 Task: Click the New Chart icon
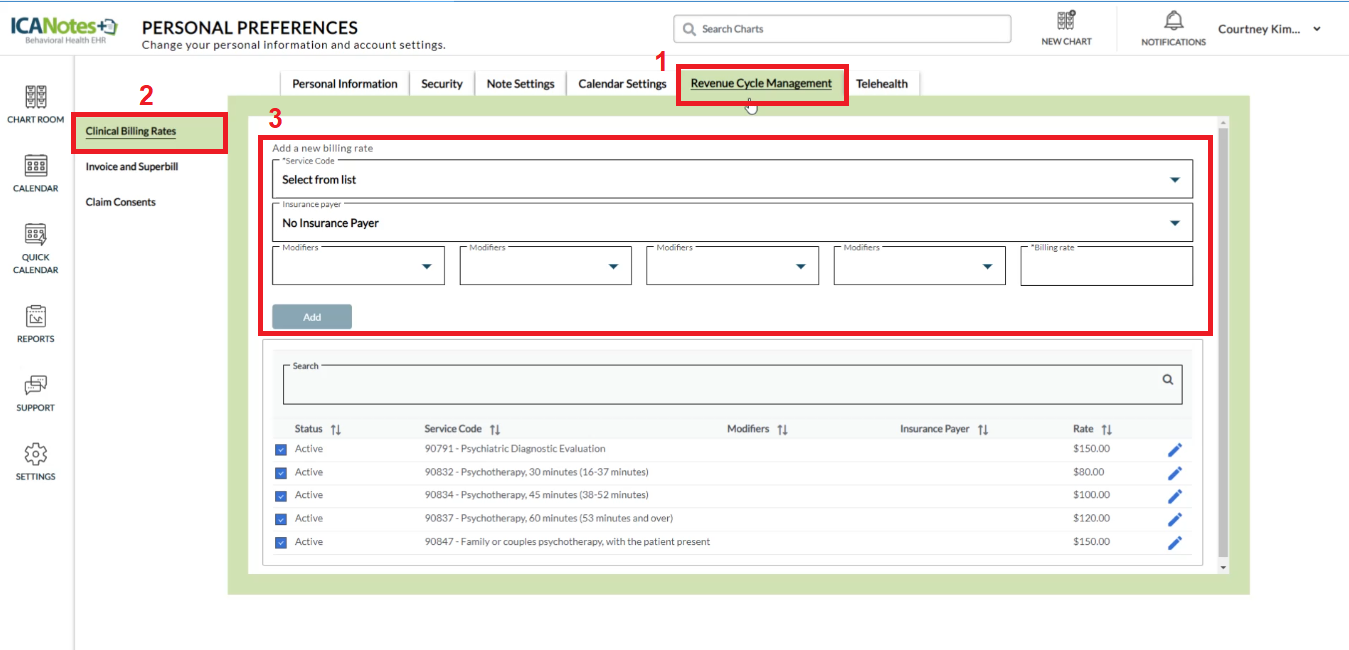pos(1066,22)
